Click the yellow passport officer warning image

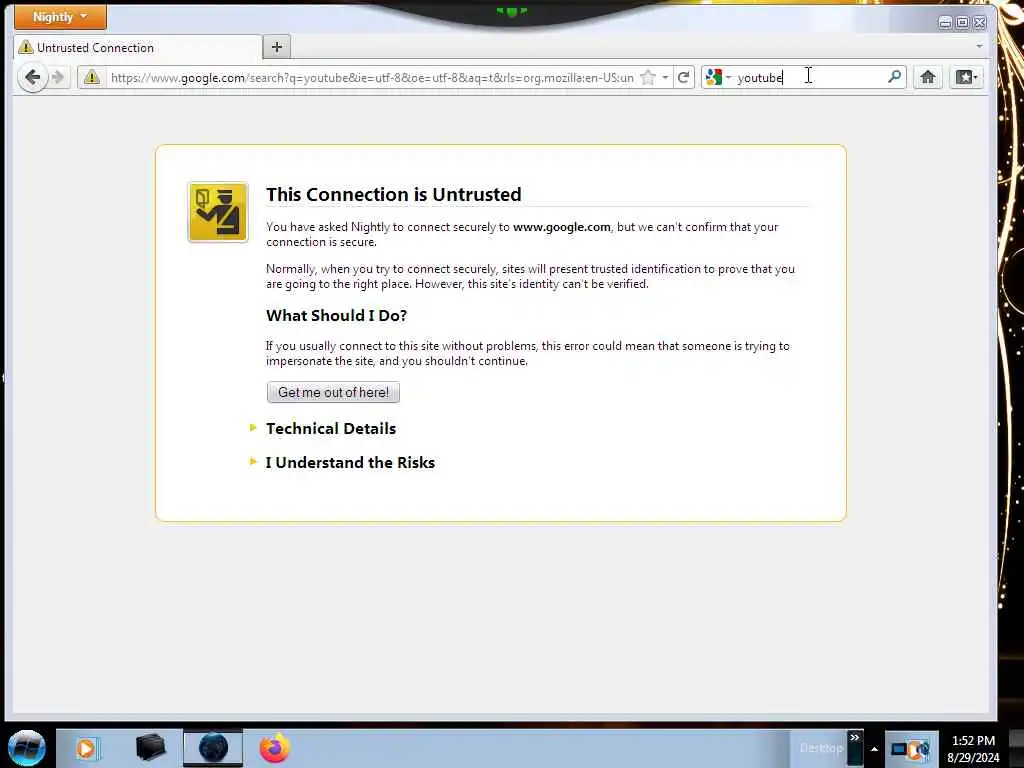[x=218, y=212]
